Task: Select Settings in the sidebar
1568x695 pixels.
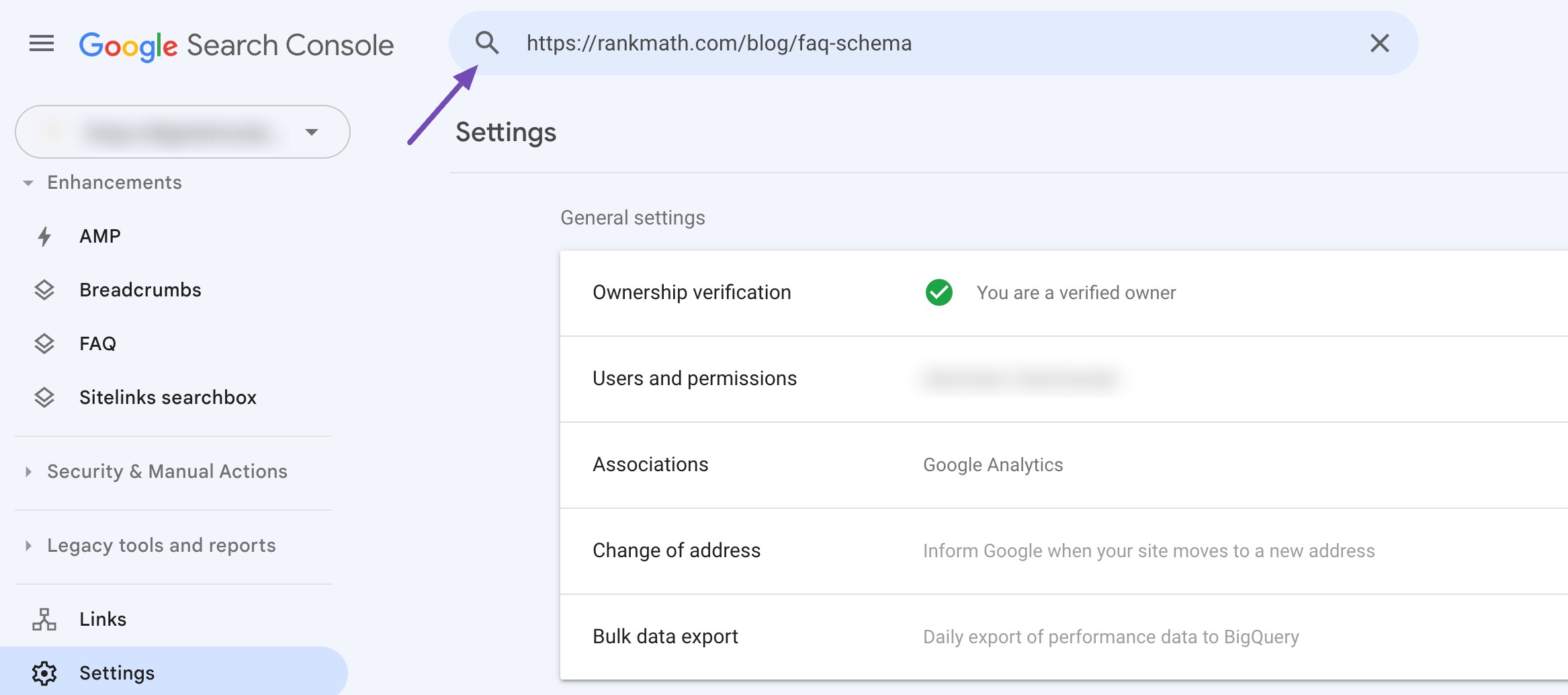Action: (173, 672)
